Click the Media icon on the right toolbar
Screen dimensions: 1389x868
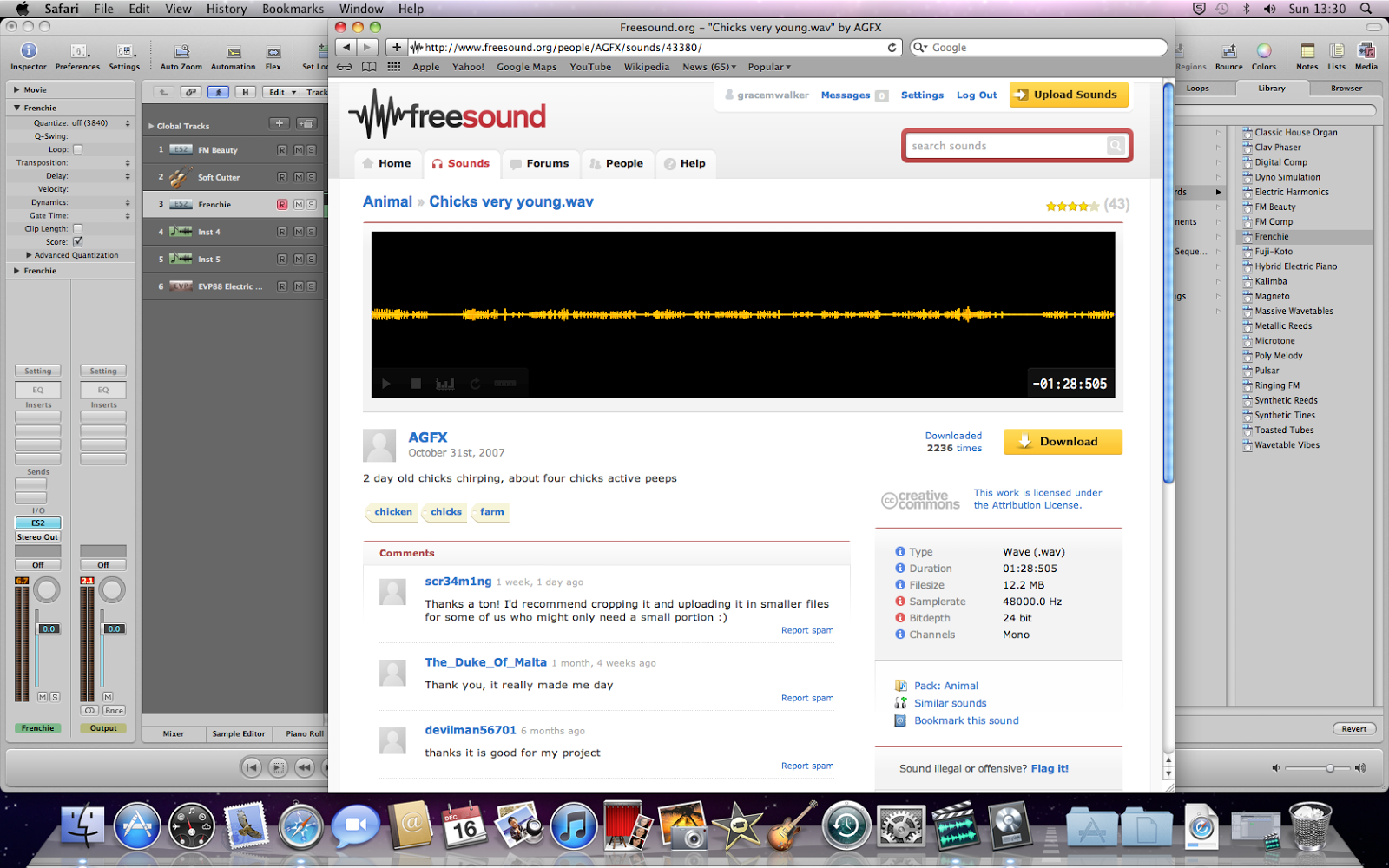1366,54
